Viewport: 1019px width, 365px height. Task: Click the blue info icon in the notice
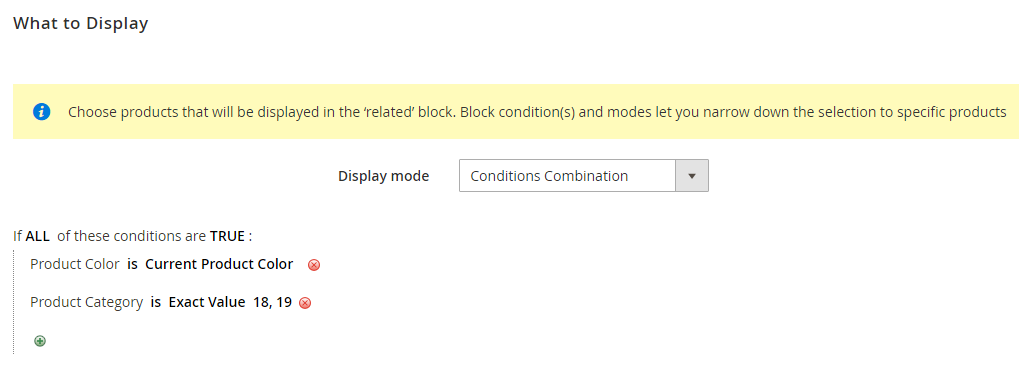[x=42, y=112]
